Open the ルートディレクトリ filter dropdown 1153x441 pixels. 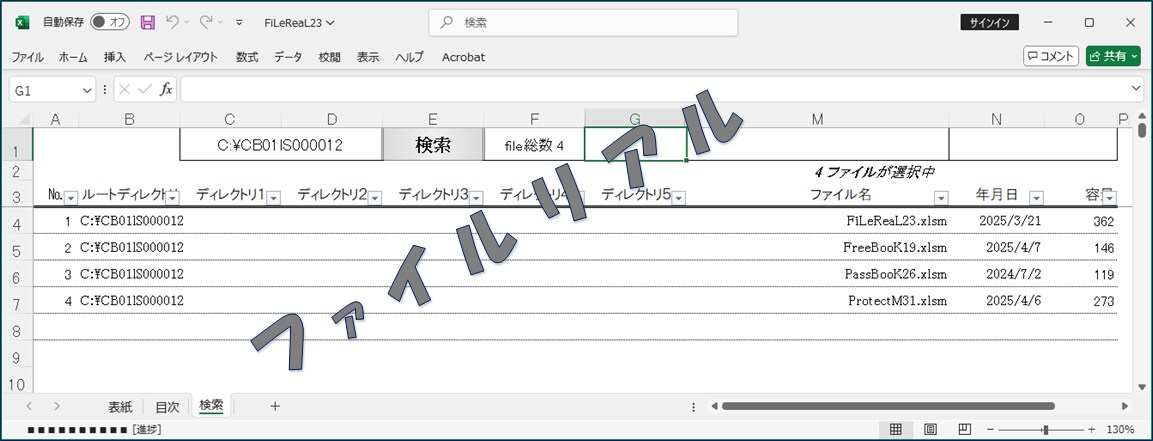pos(173,197)
